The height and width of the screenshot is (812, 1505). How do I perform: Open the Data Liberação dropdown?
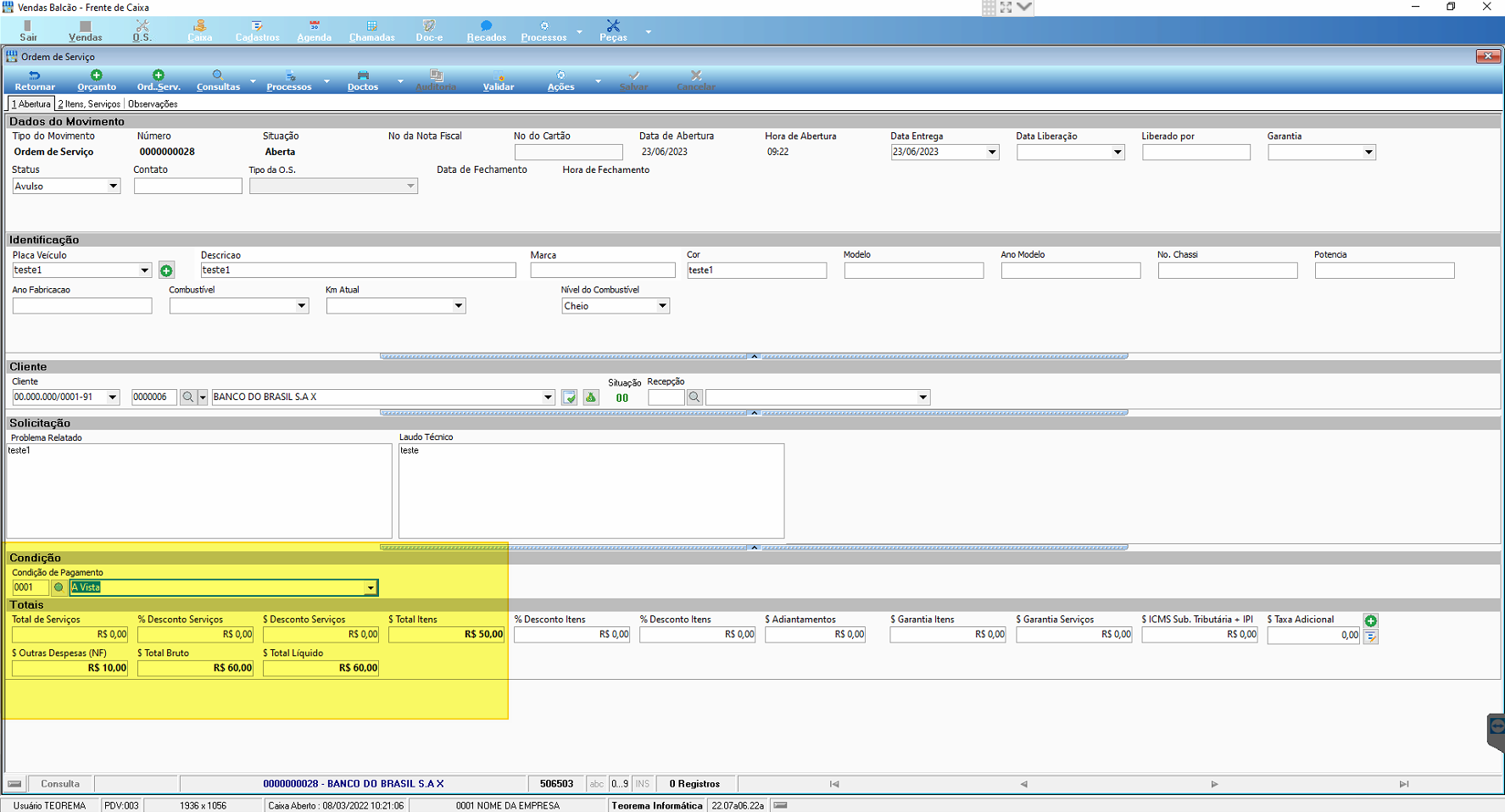point(1118,153)
